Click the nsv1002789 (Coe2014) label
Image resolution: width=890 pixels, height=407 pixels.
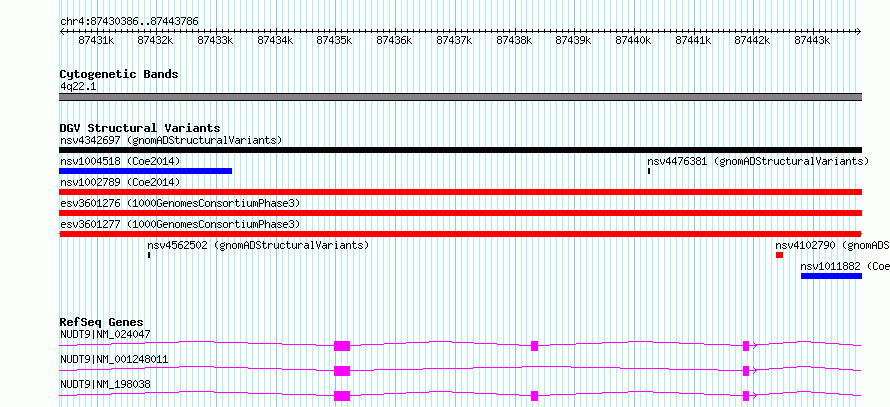120,182
